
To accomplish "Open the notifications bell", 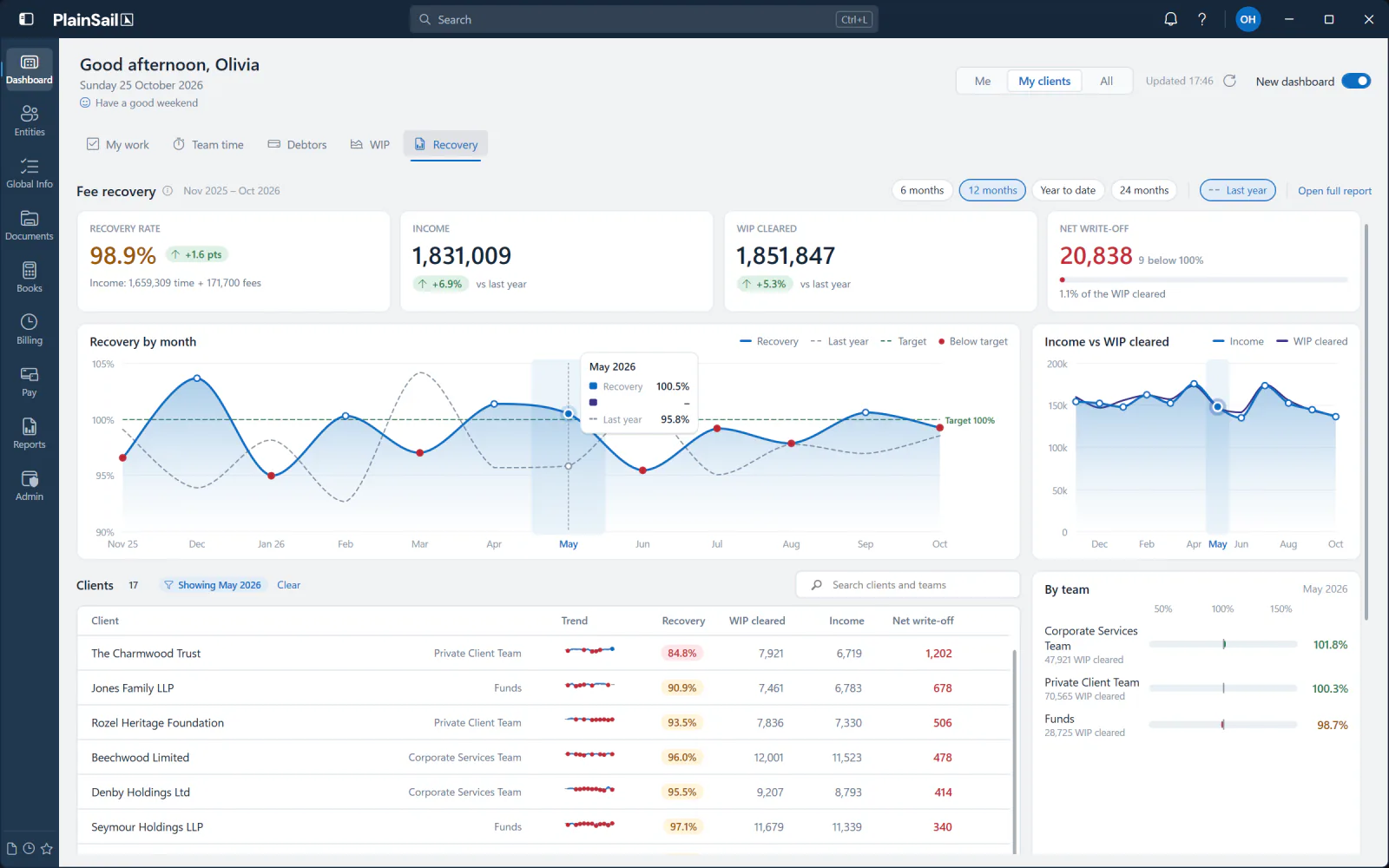I will click(1170, 19).
